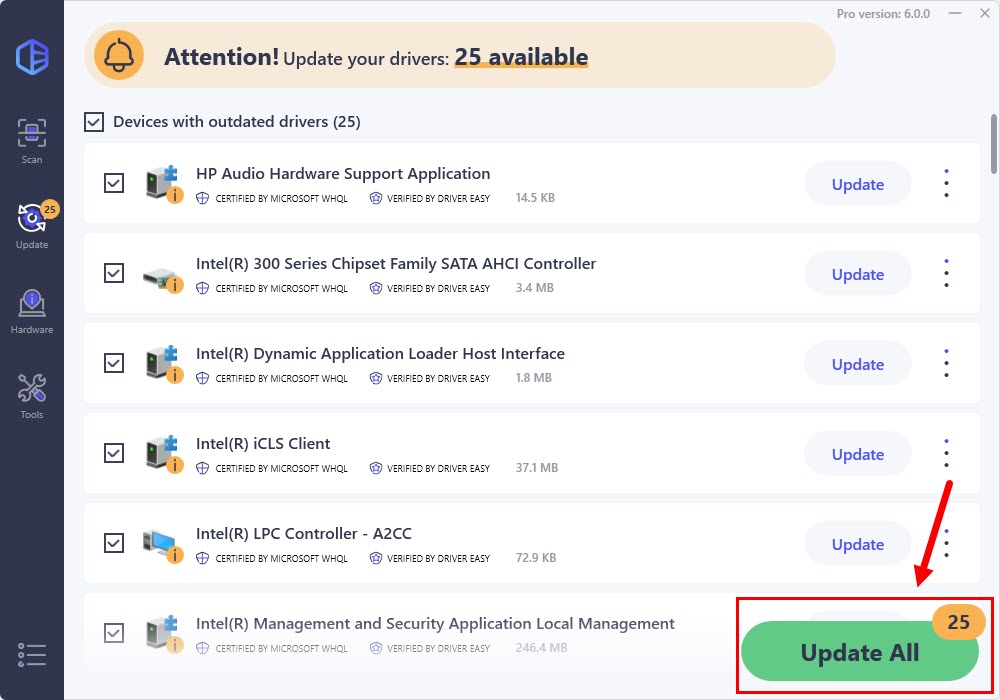Viewport: 1000px width, 700px height.
Task: Toggle the 'Devices with outdated drivers' checkbox
Action: click(x=94, y=122)
